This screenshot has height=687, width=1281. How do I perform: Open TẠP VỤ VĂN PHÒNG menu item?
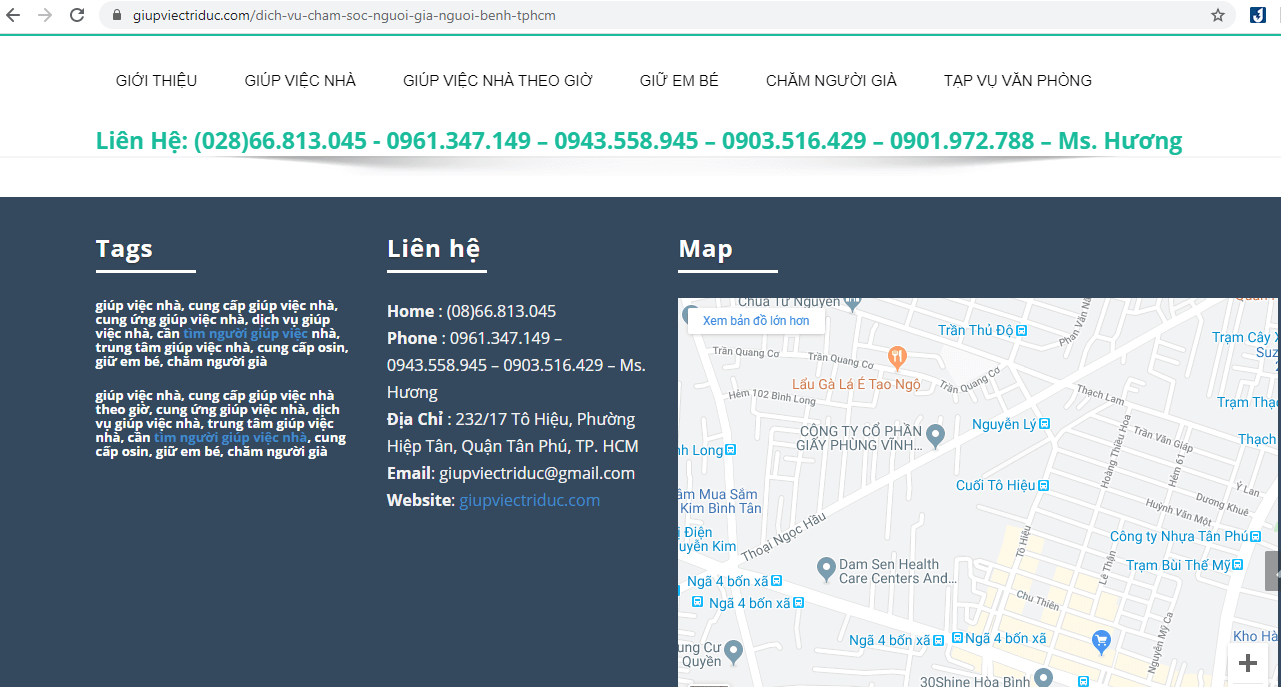tap(1018, 81)
